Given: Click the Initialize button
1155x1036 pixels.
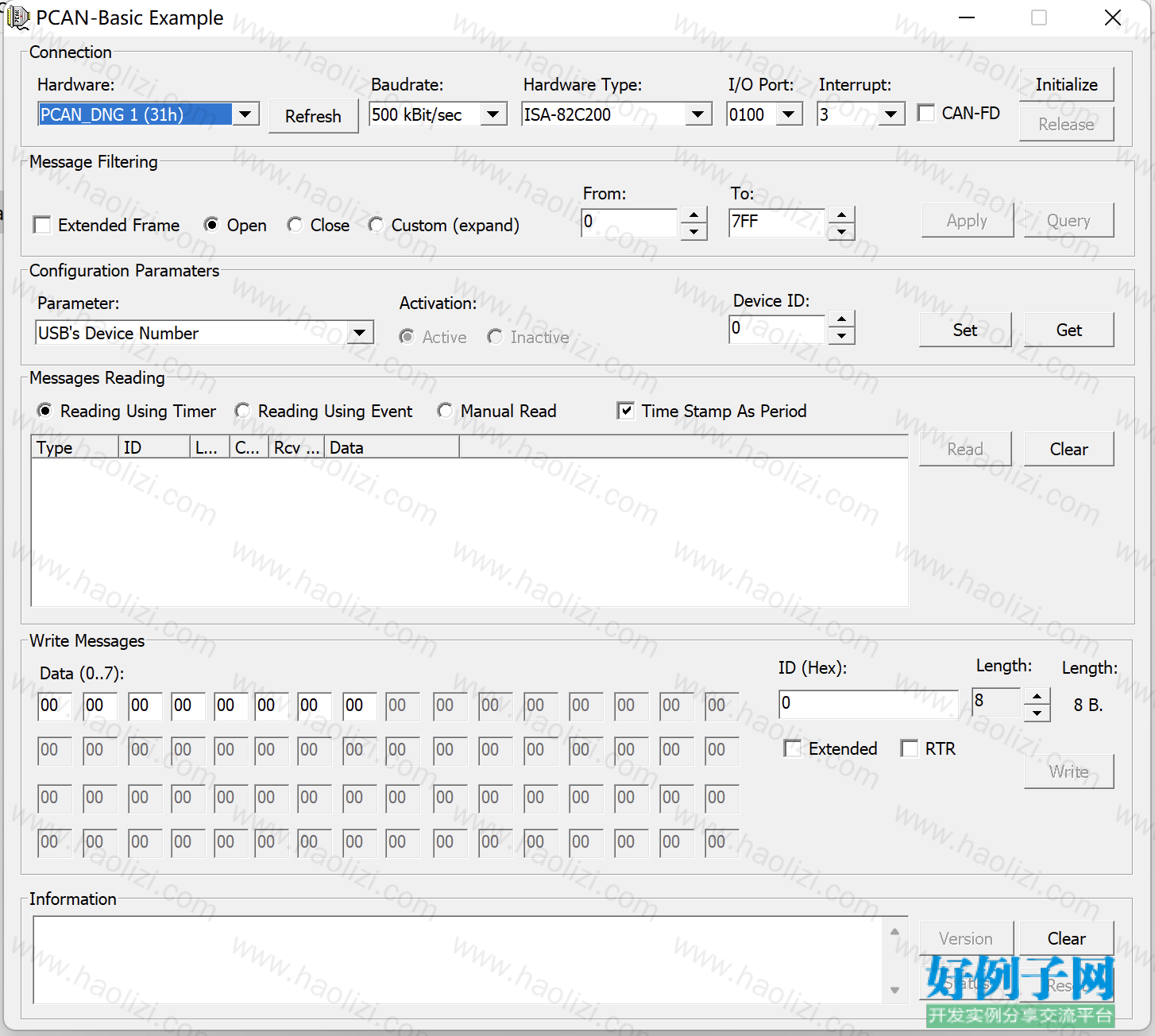Looking at the screenshot, I should tap(1067, 84).
